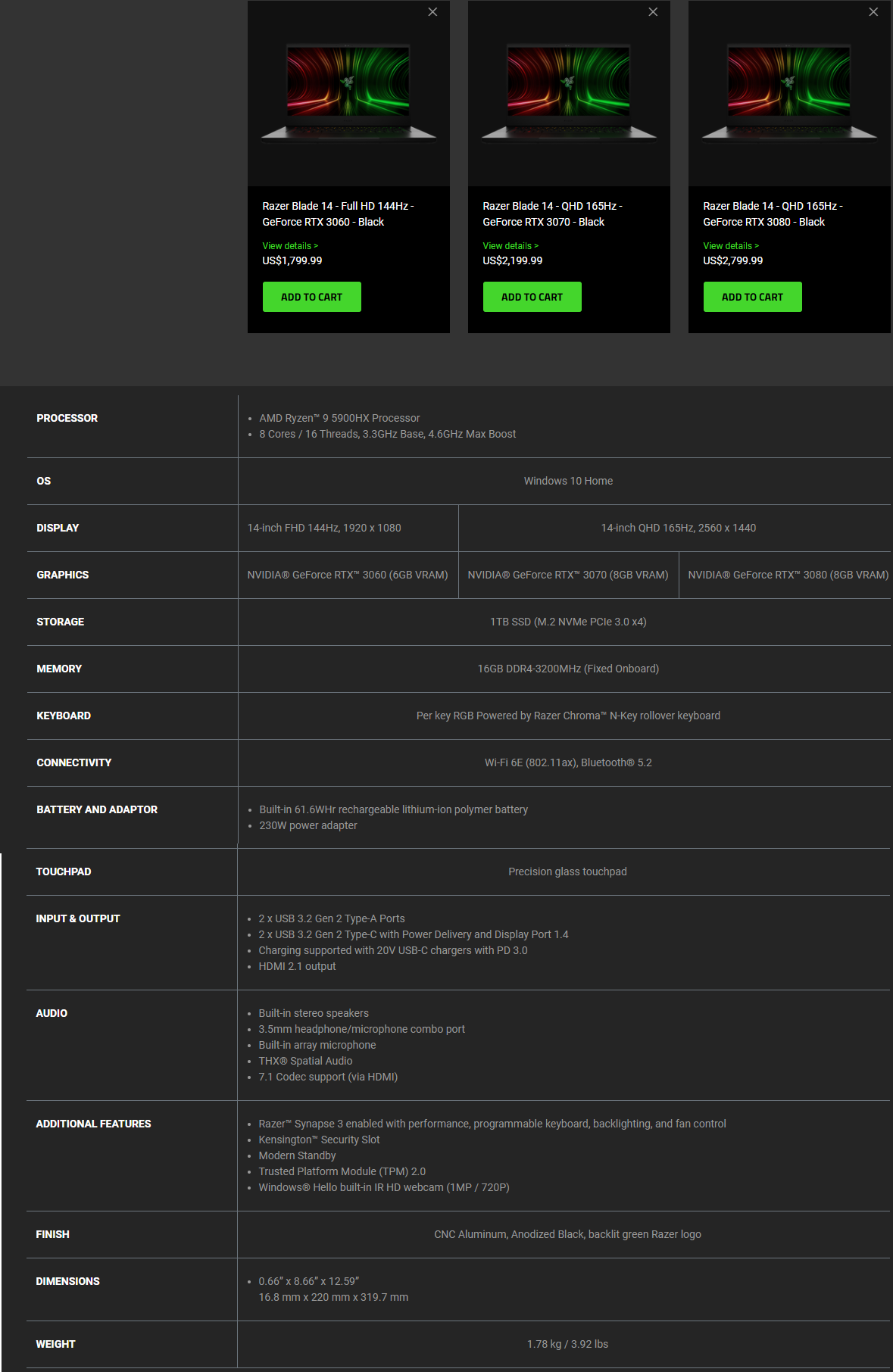Remove the RTX 3060 laptop from comparison
The image size is (893, 1372).
pos(432,12)
